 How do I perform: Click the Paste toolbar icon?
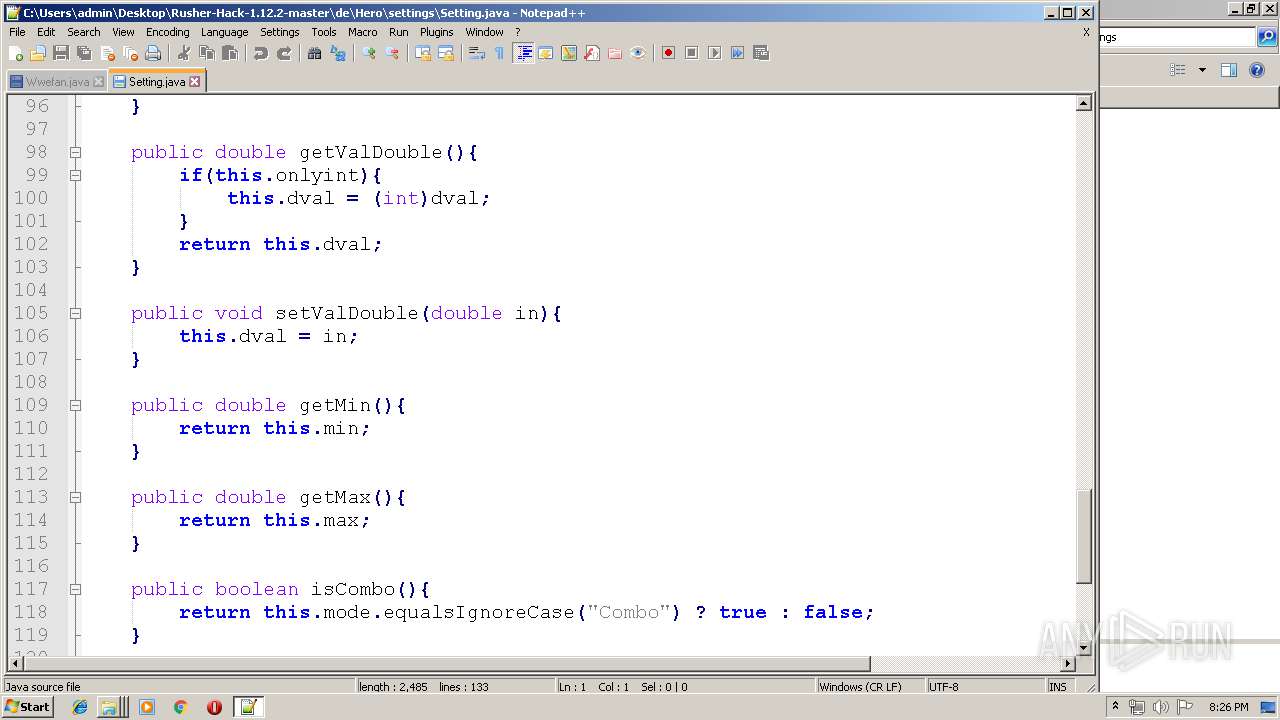click(x=230, y=53)
